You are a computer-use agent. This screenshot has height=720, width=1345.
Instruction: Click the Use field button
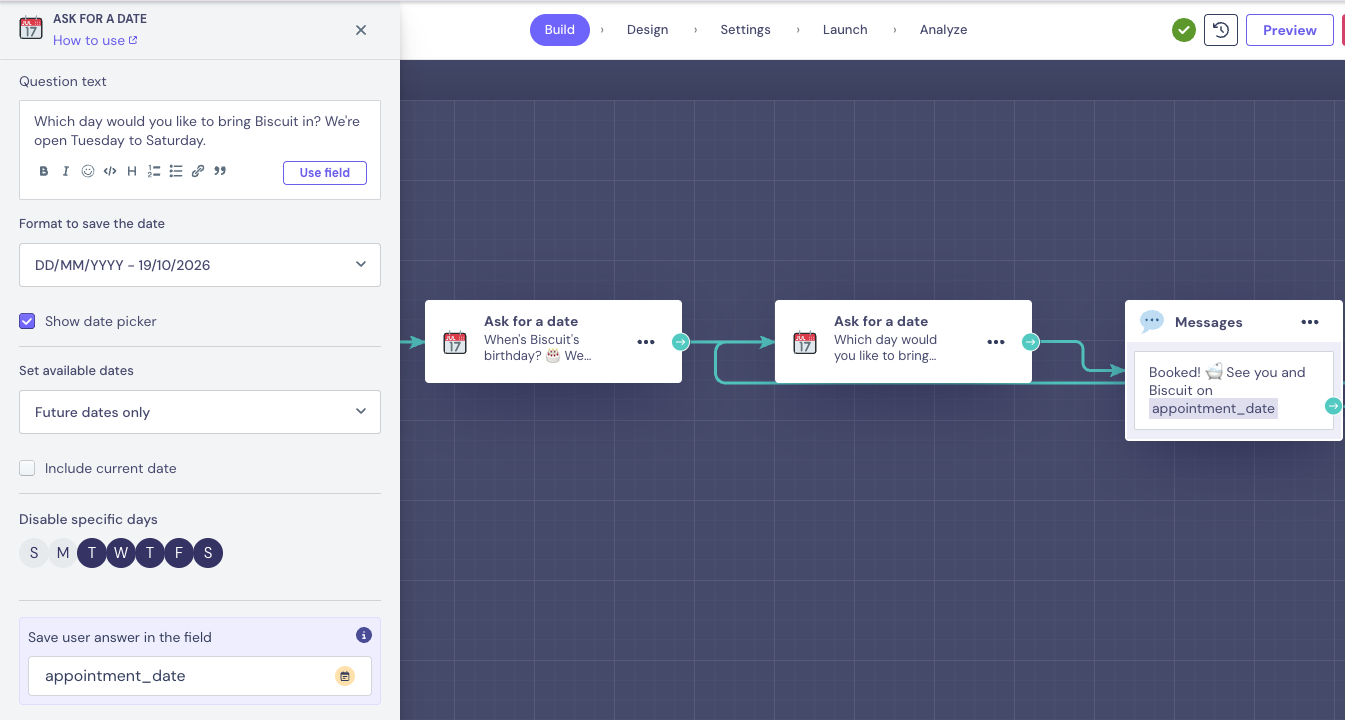325,172
